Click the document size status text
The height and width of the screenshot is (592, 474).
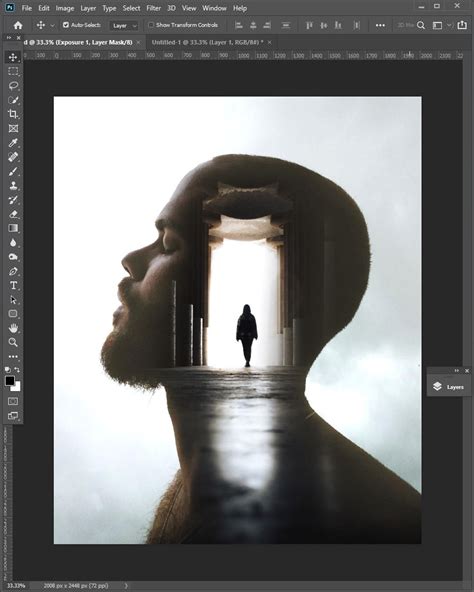pos(76,586)
